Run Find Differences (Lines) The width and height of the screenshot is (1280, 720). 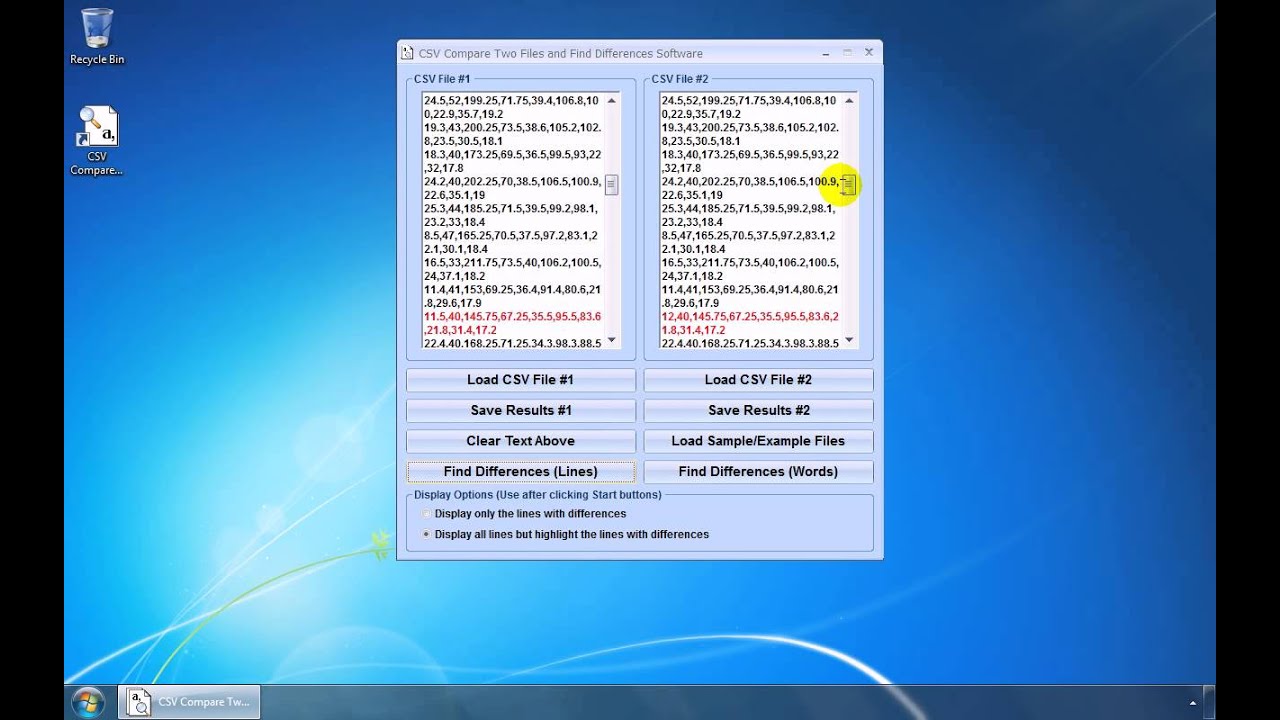(x=521, y=472)
